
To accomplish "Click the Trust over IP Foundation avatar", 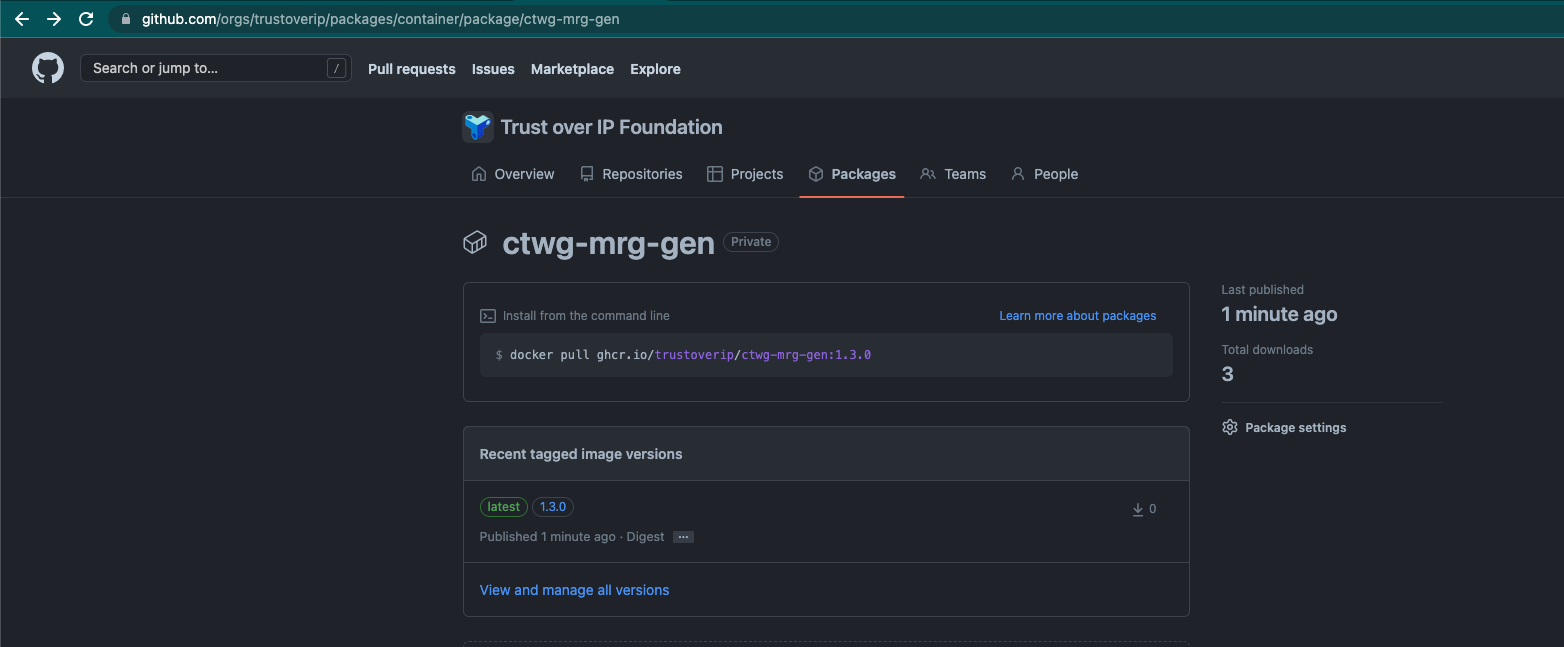I will coord(478,127).
